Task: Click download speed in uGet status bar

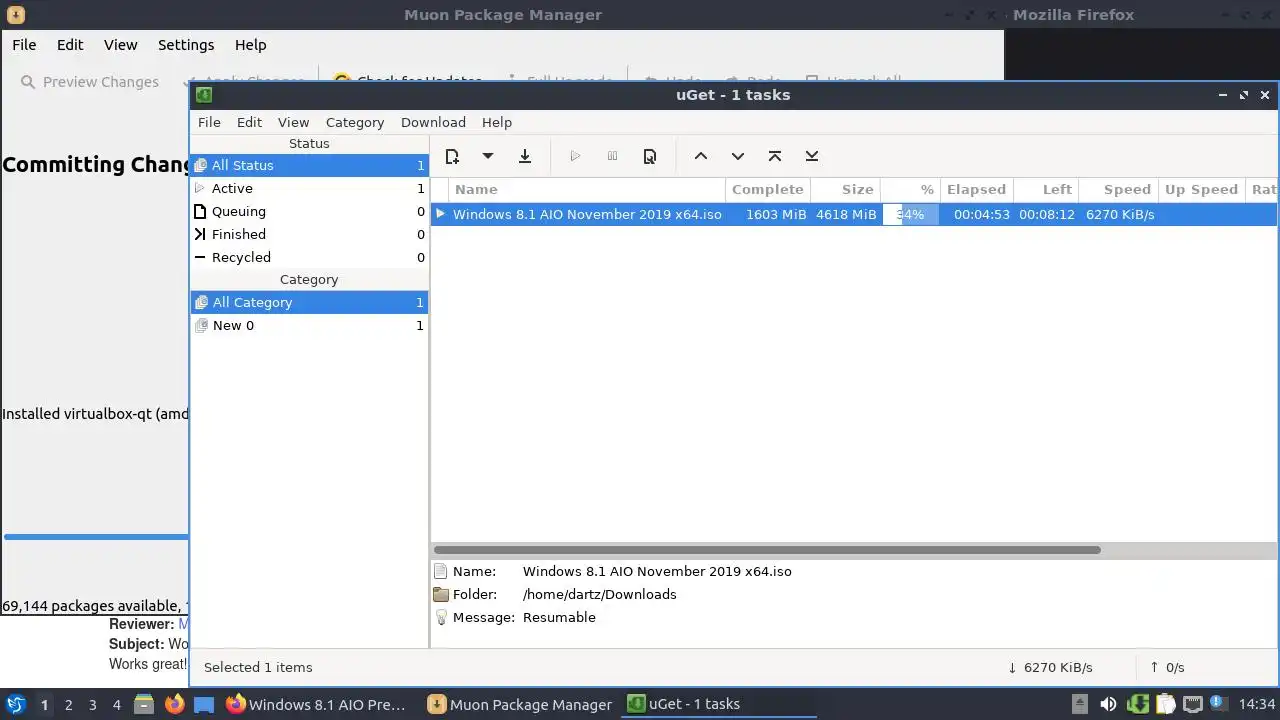Action: [x=1050, y=667]
